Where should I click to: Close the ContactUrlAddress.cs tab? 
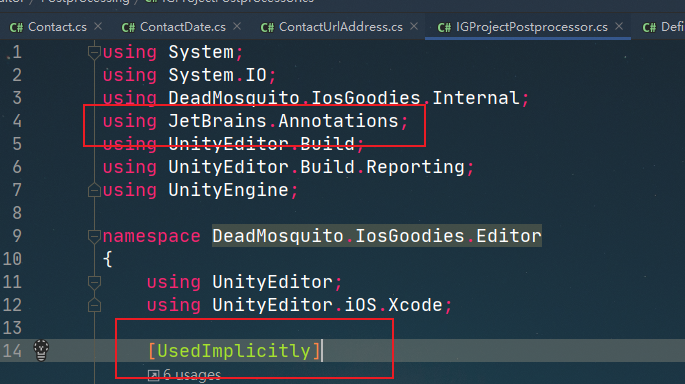click(x=414, y=27)
